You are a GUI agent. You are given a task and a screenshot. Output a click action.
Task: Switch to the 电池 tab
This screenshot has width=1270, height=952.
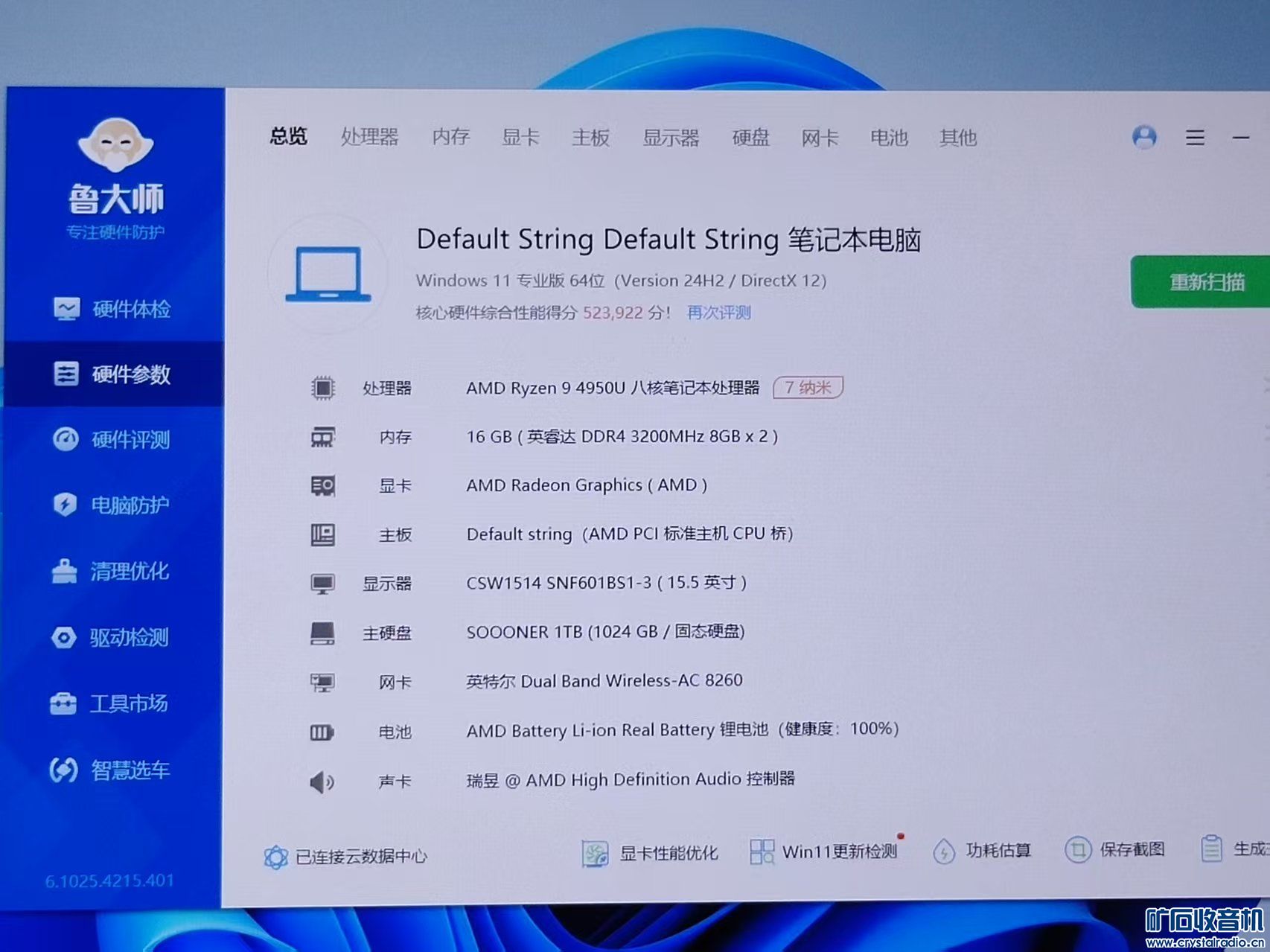tap(889, 138)
